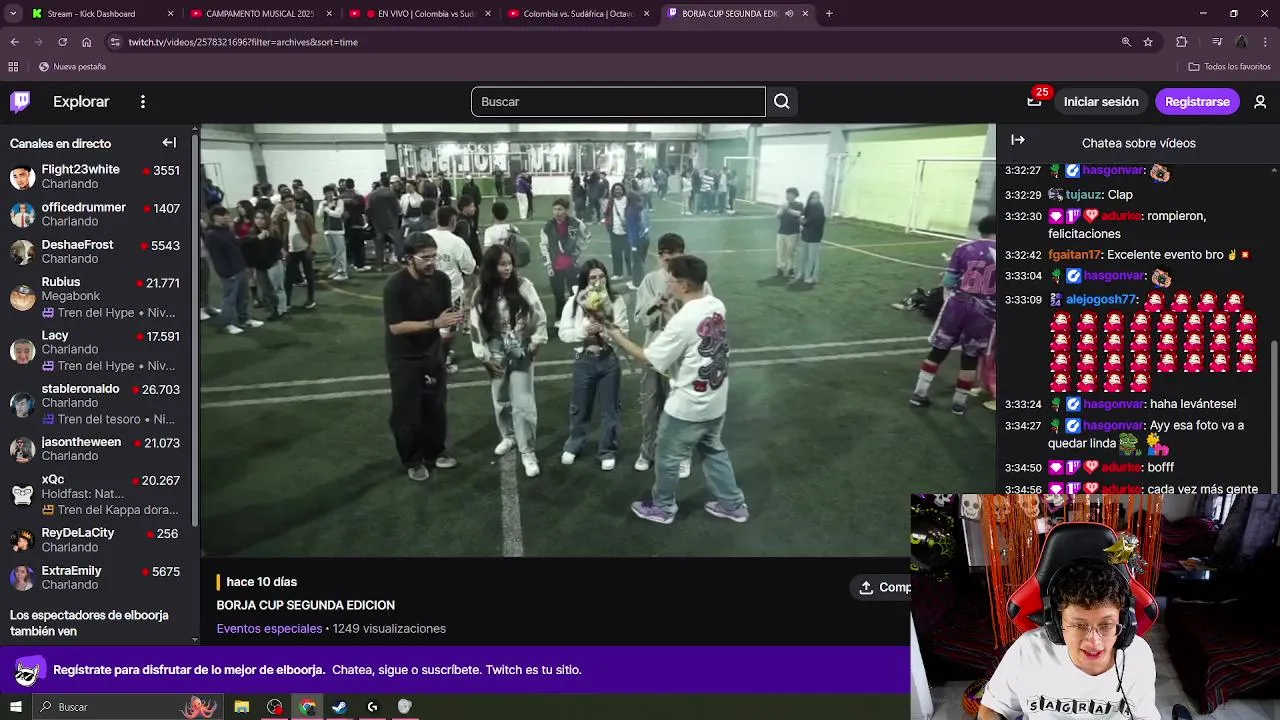The height and width of the screenshot is (720, 1280).
Task: Go back in browser history
Action: point(14,42)
